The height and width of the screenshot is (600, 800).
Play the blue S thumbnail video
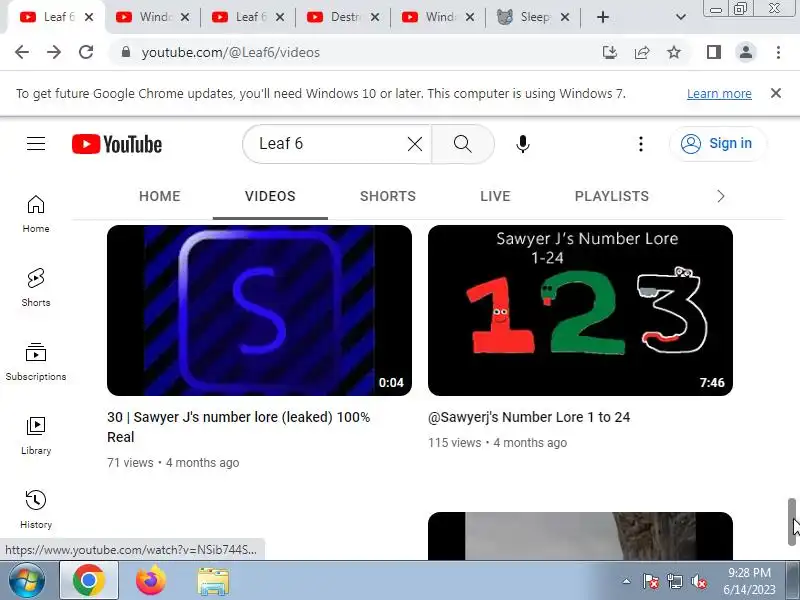[x=259, y=310]
